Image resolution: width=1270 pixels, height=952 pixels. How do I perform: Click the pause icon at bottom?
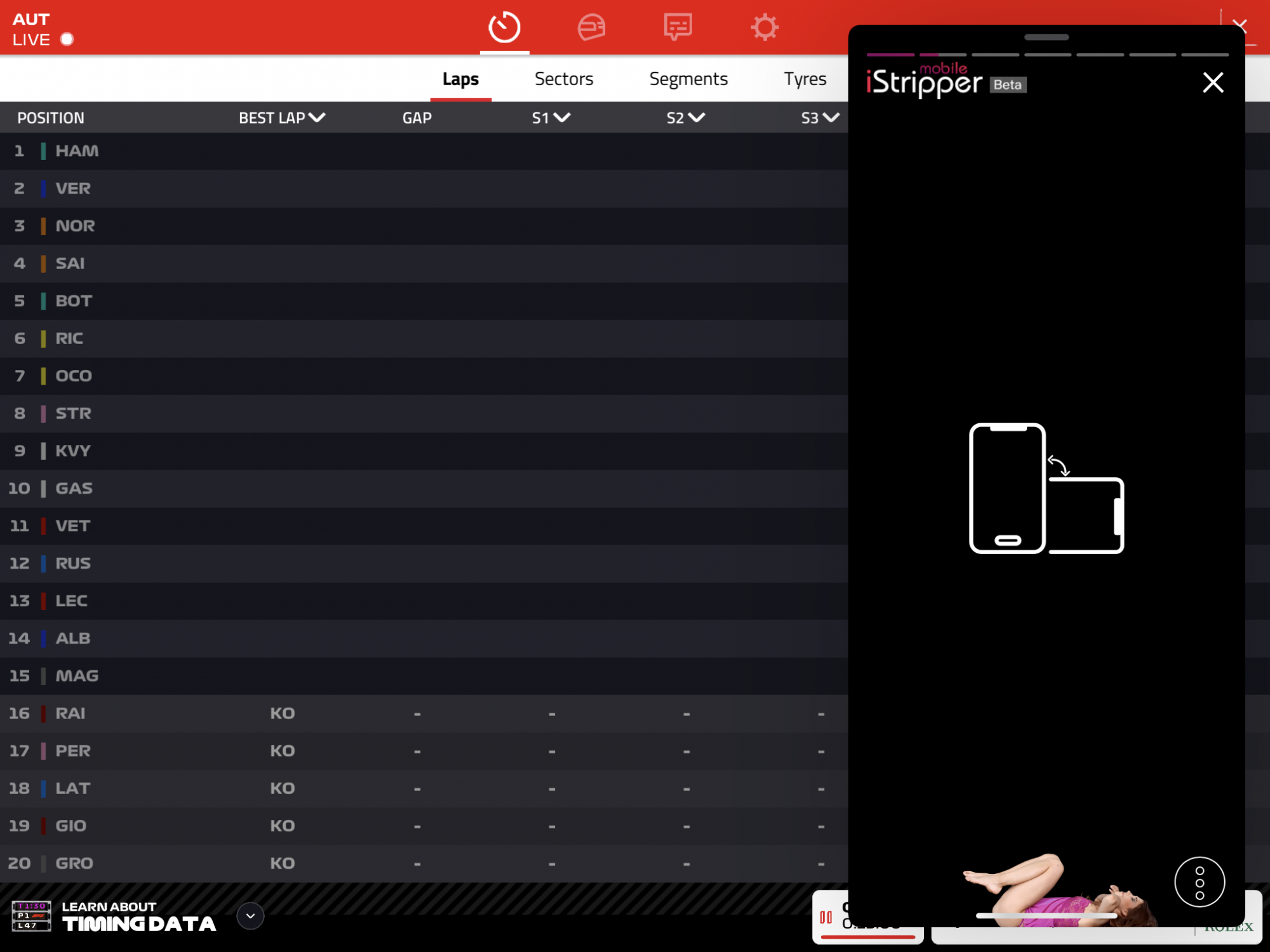(x=826, y=917)
